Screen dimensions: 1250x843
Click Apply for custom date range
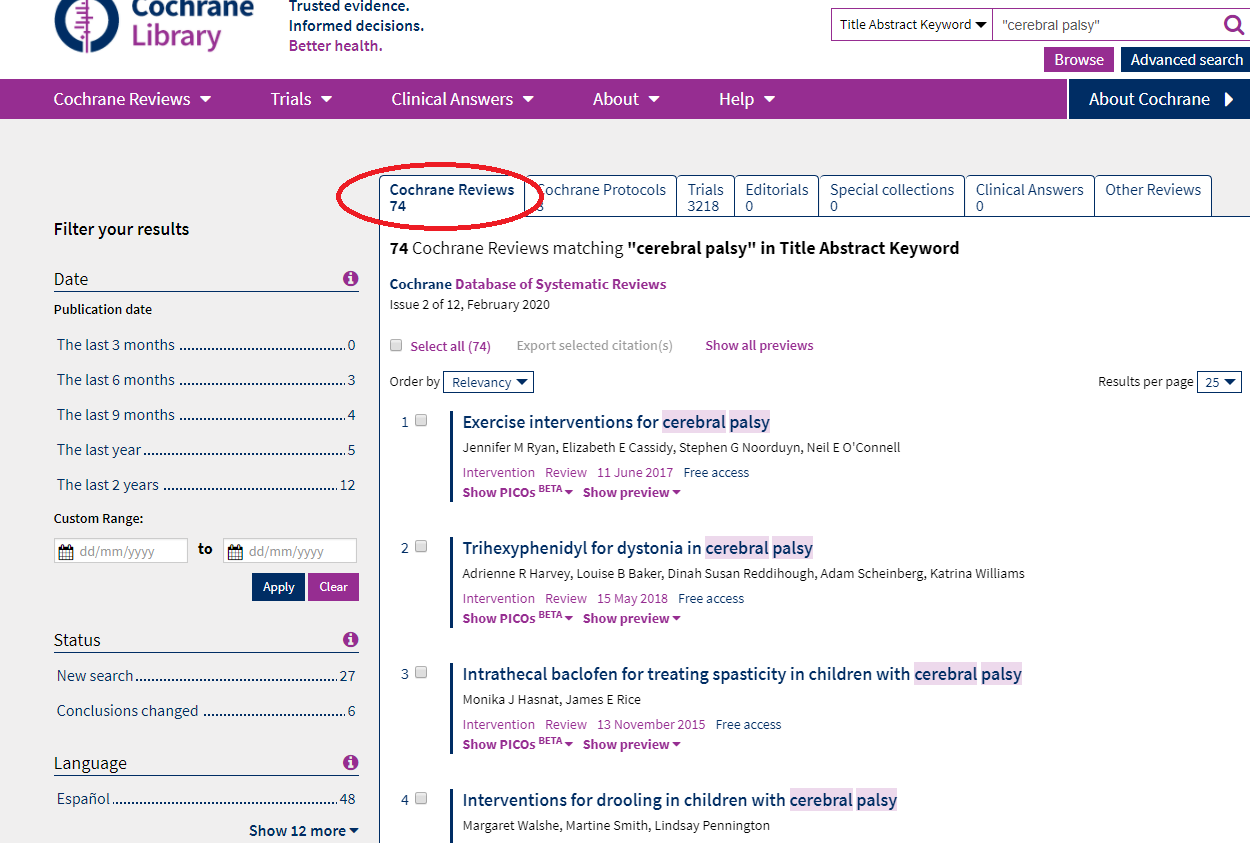click(279, 587)
